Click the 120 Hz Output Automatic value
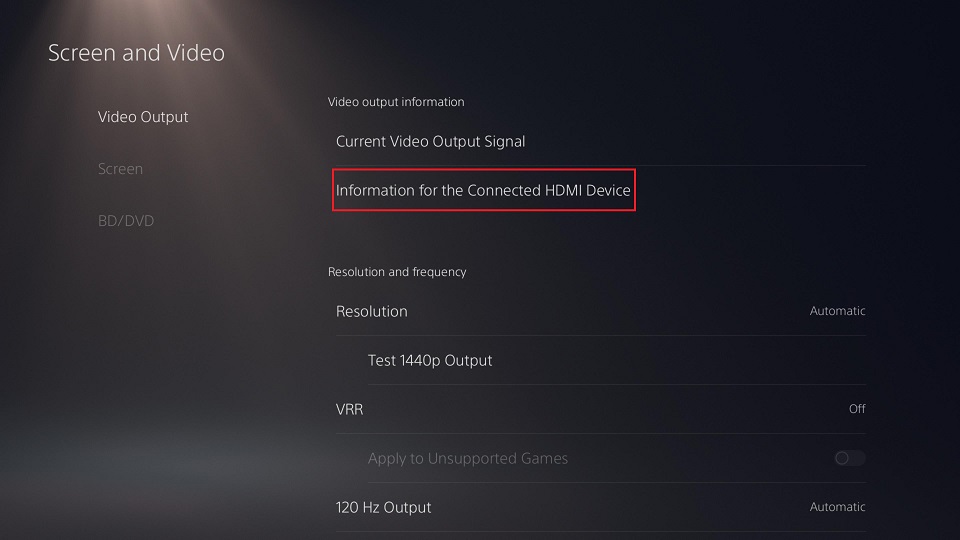This screenshot has width=960, height=540. (x=837, y=507)
